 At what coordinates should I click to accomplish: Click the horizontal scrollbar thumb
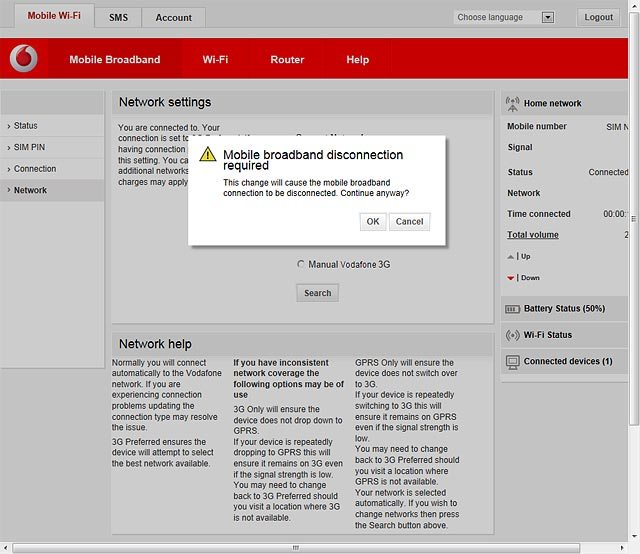(296, 547)
